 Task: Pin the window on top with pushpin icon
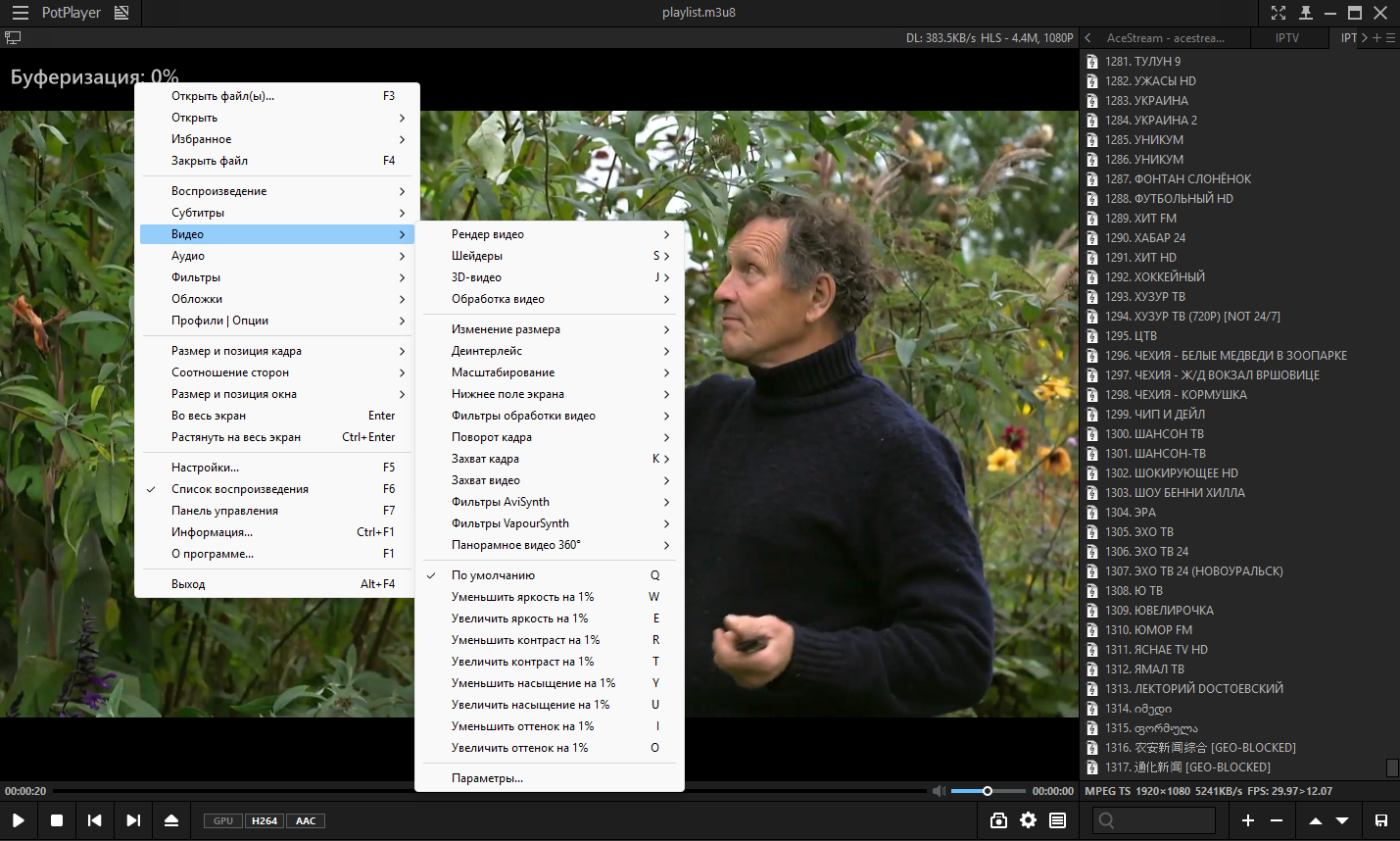click(x=1305, y=13)
